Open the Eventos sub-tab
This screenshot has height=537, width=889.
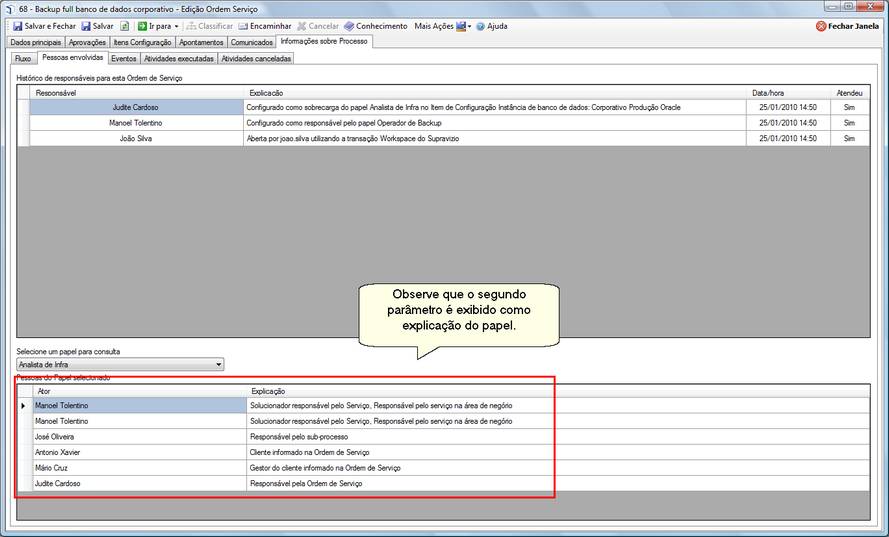click(x=124, y=58)
